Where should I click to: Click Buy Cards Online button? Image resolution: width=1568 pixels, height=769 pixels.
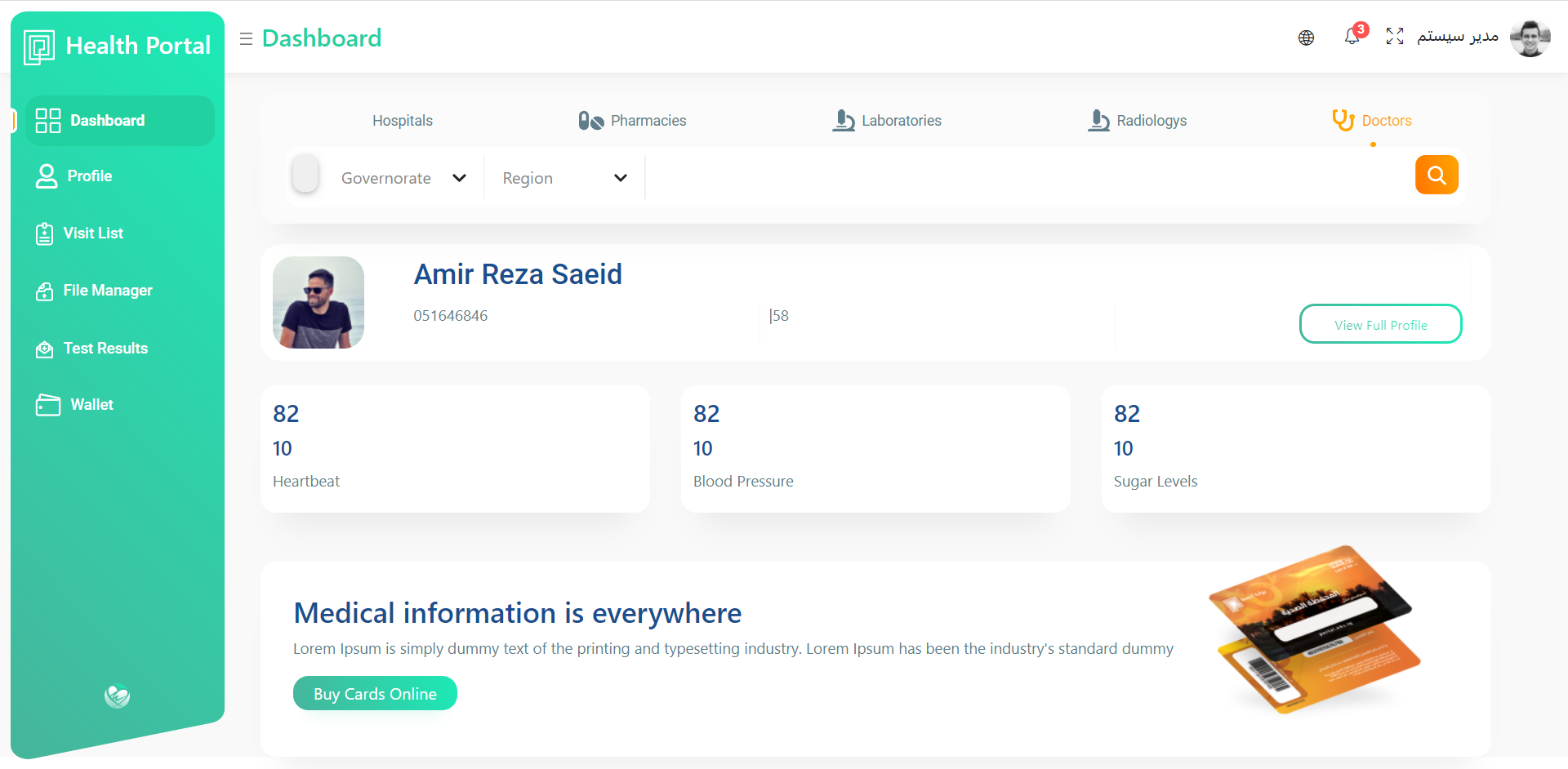point(375,693)
